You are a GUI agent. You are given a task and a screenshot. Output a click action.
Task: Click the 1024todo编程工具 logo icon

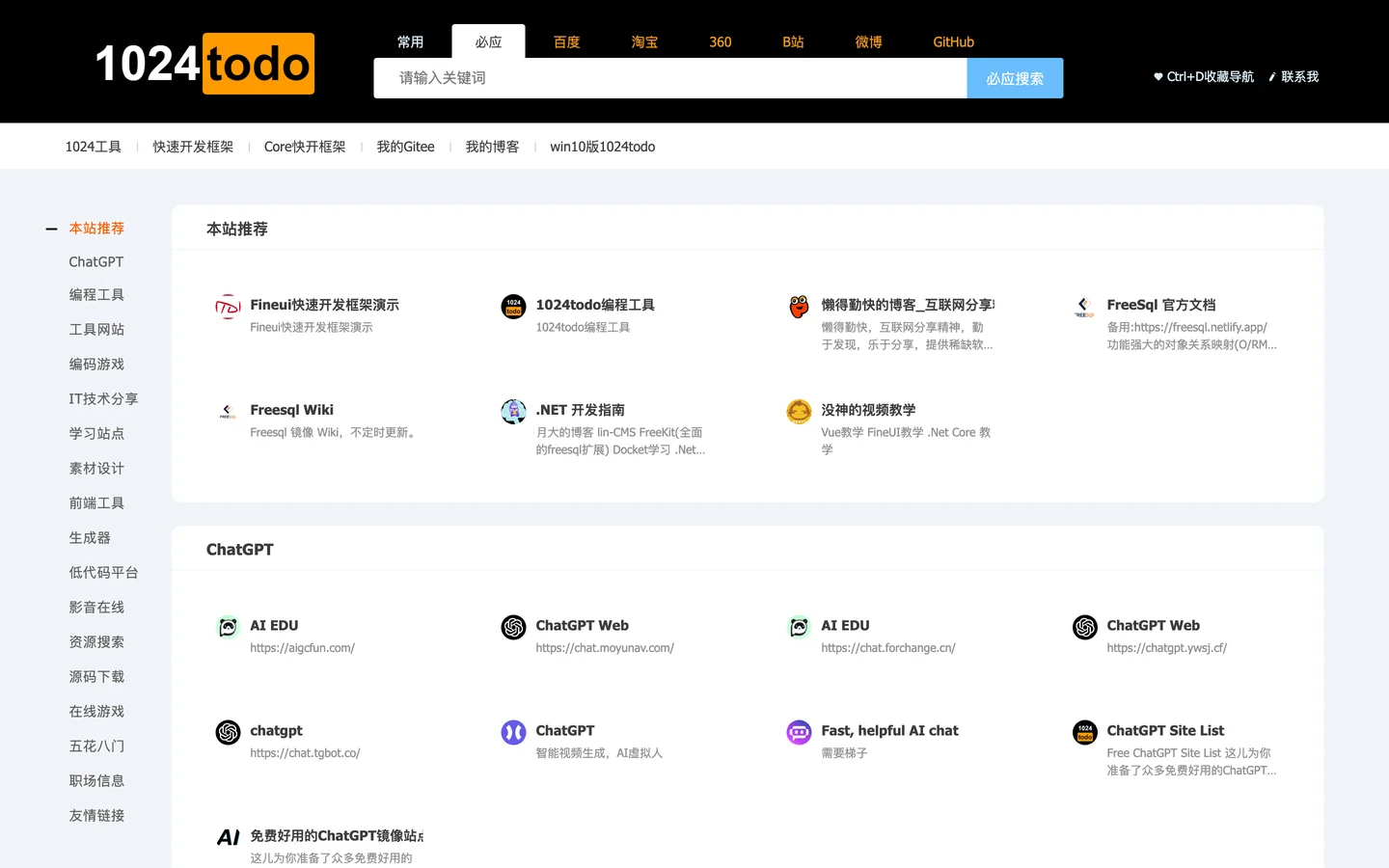513,307
